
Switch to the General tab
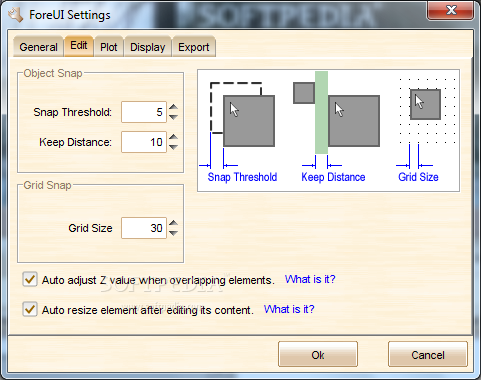coord(38,47)
